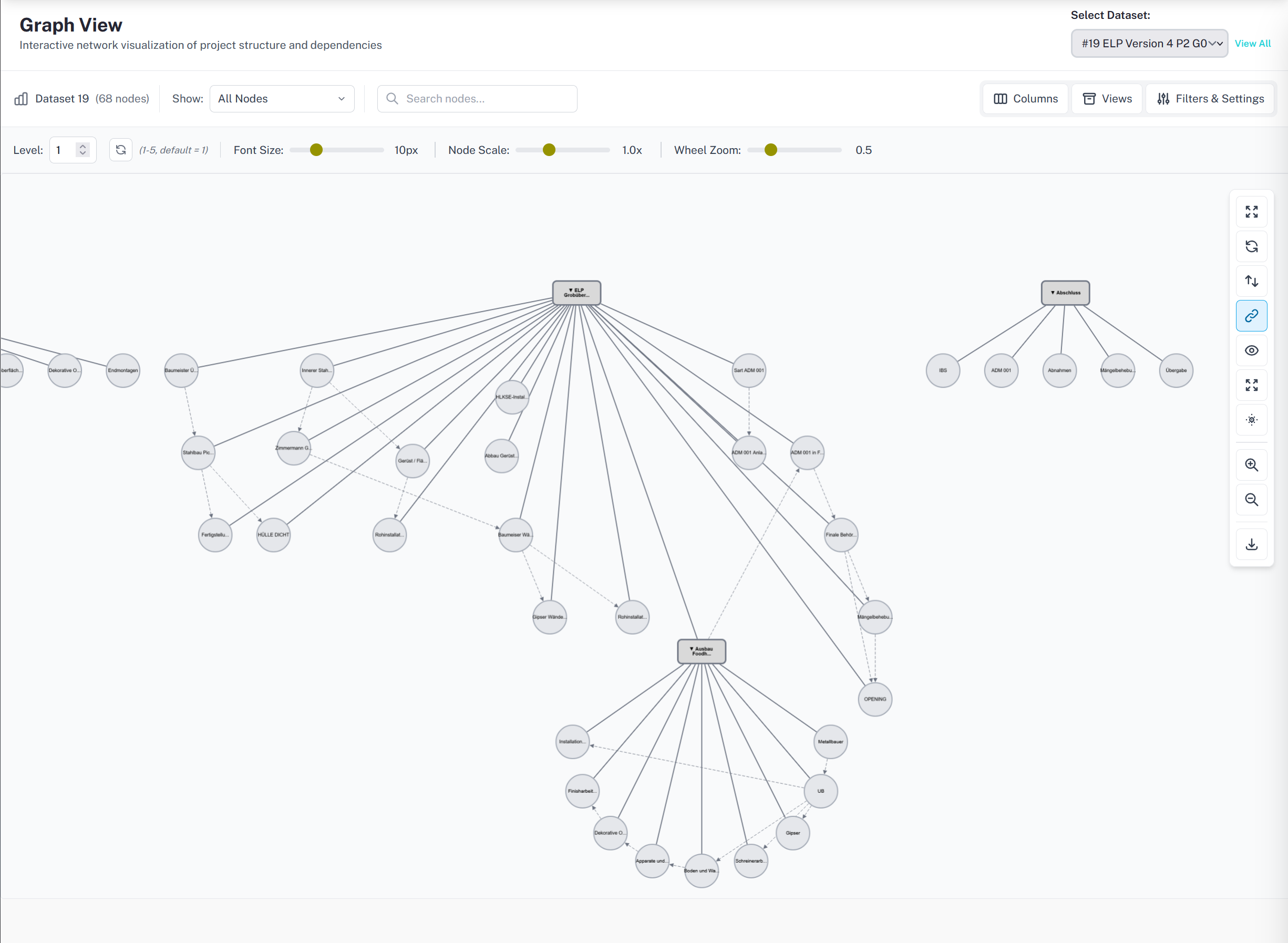Zoom in with the magnifier plus icon
The height and width of the screenshot is (943, 1288).
point(1251,465)
